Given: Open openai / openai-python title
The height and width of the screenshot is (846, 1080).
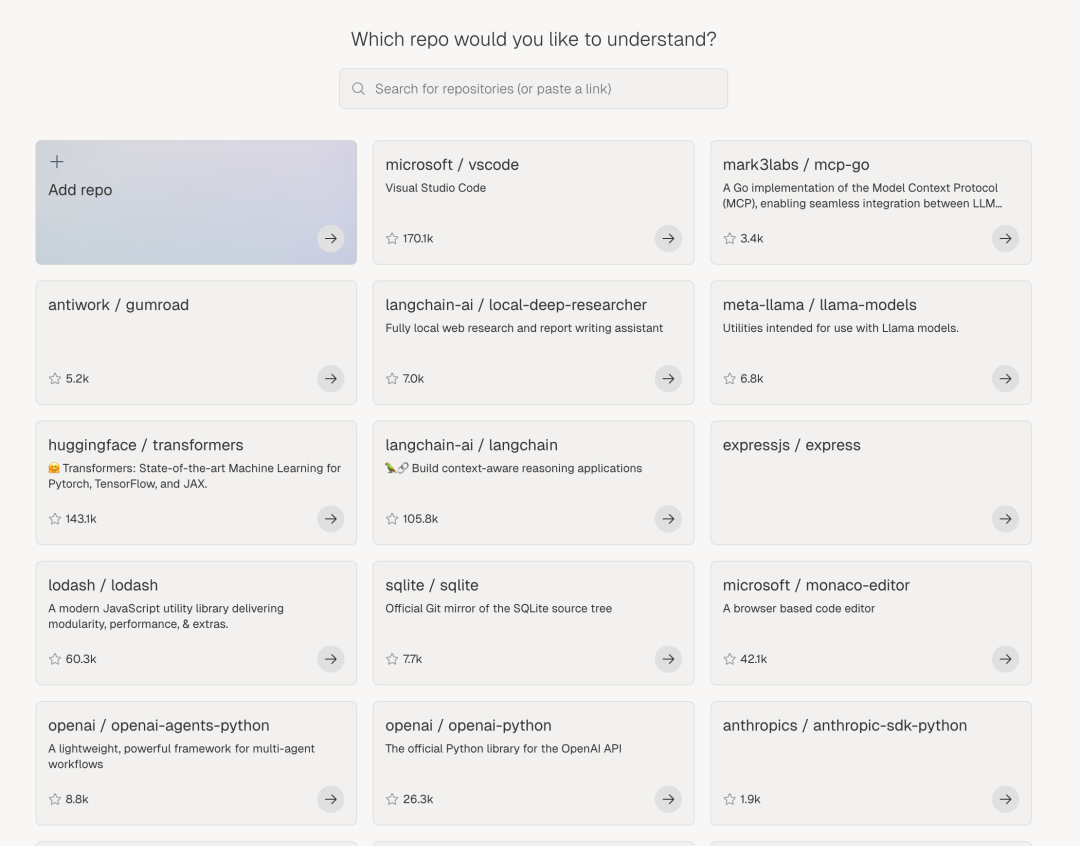Looking at the screenshot, I should 468,725.
